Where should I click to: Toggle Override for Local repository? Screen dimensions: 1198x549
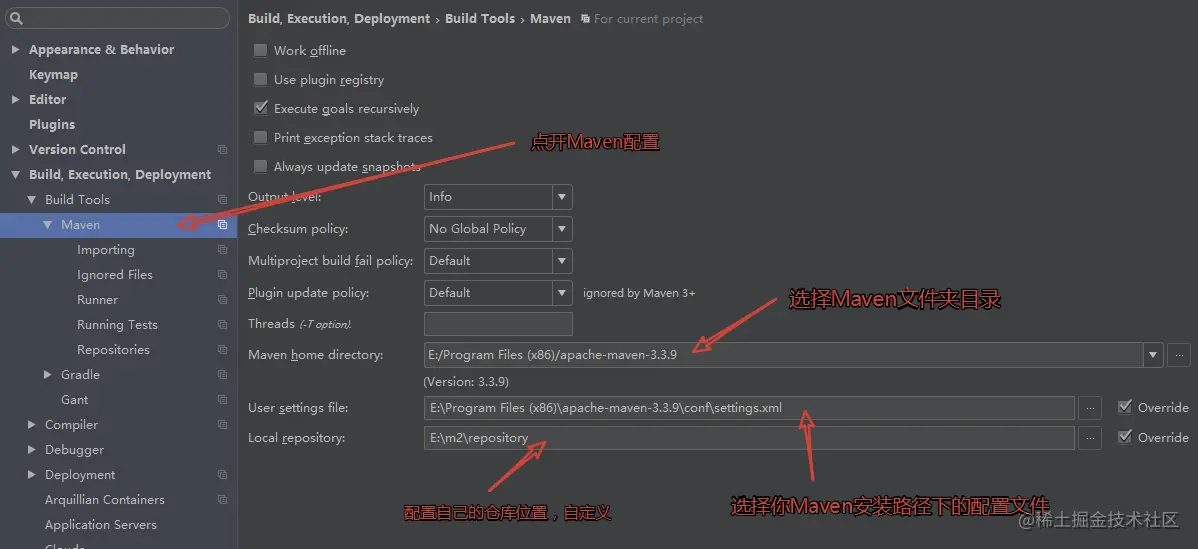click(1125, 437)
